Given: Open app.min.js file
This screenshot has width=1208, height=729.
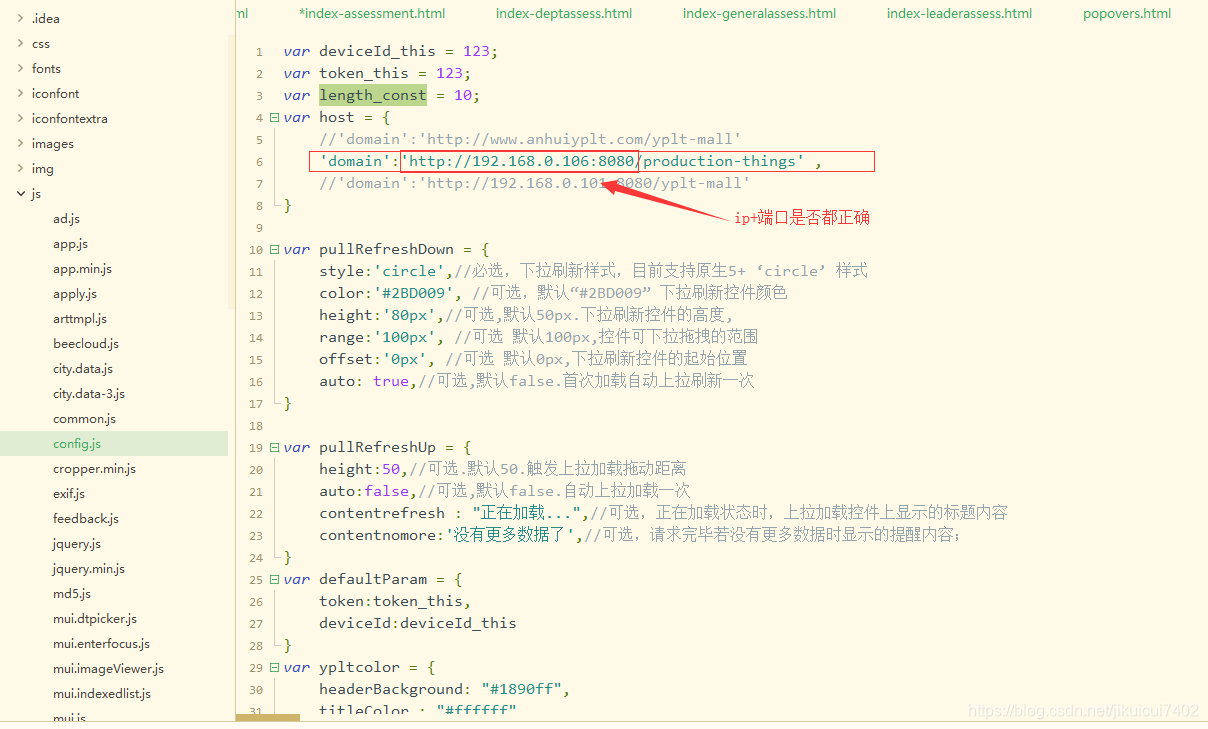Looking at the screenshot, I should 82,269.
